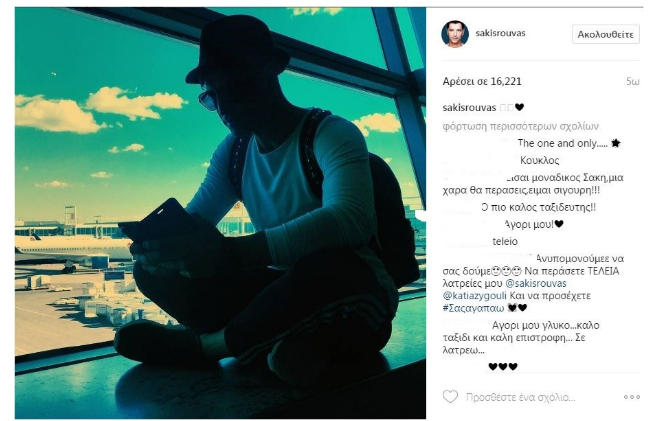Open the #Σαςαγαπαω hashtag link
Viewport: 654px width, 421px height.
coord(473,308)
